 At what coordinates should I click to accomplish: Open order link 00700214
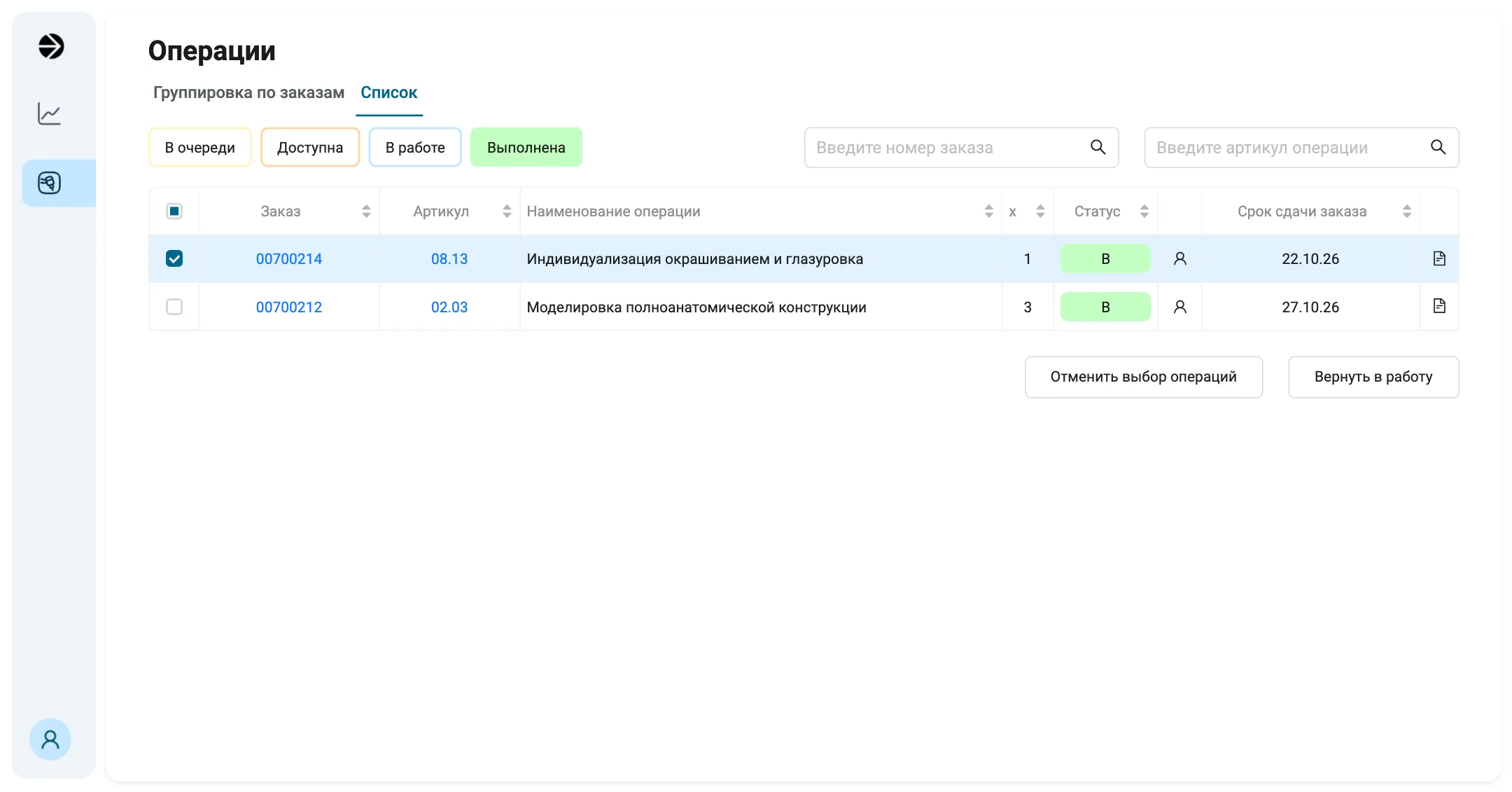[x=289, y=259]
